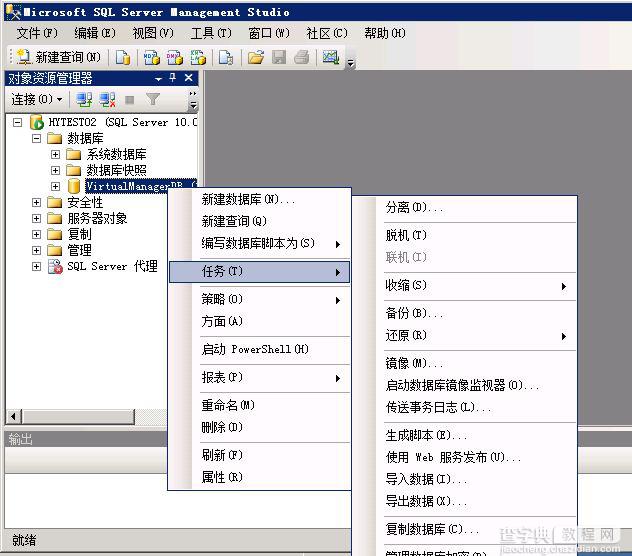This screenshot has height=556, width=632.
Task: Open 策略(O) submenu
Action: [x=259, y=299]
